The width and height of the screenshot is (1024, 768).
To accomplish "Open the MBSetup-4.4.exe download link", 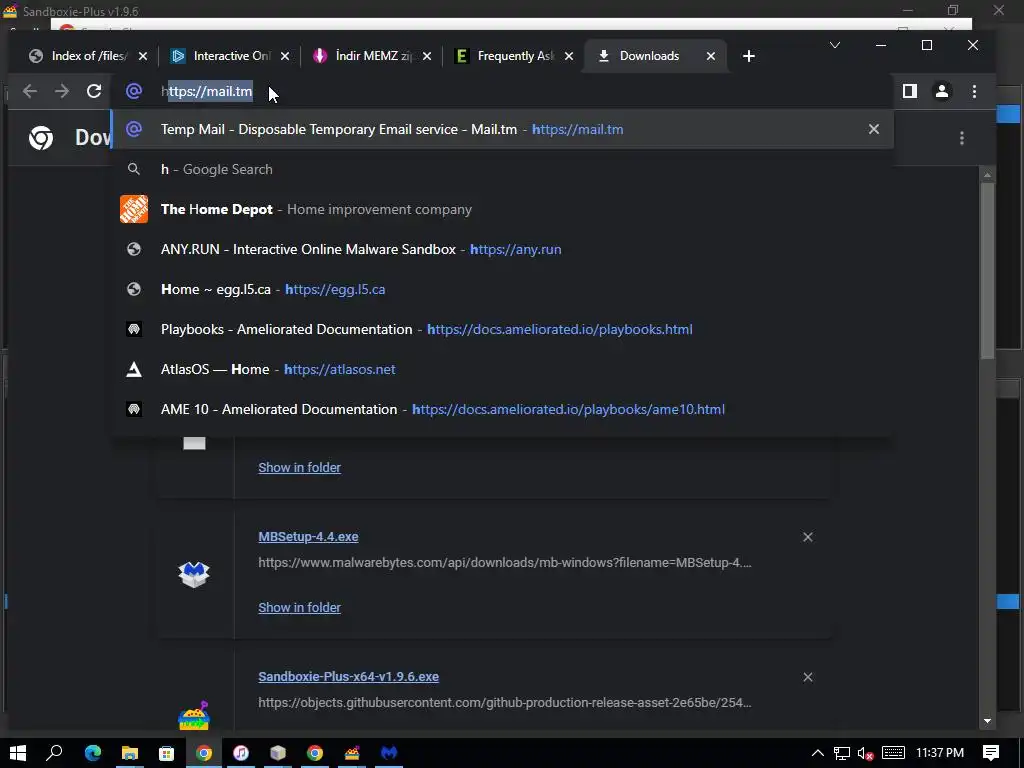I will (x=308, y=537).
